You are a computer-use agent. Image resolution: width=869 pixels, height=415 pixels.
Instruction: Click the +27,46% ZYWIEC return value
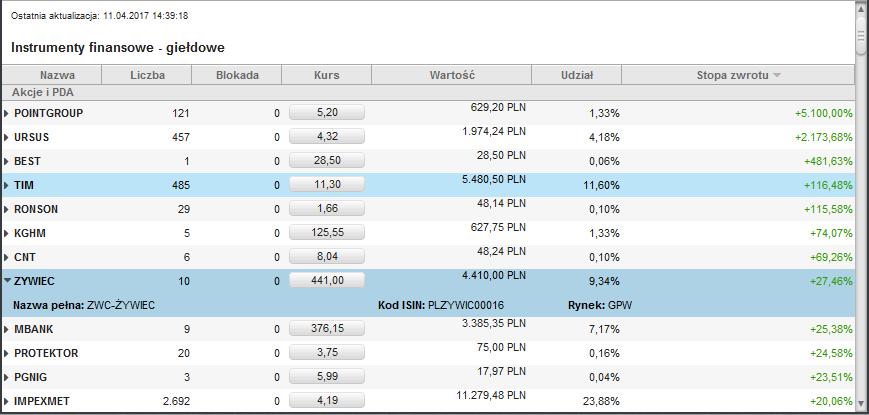[831, 281]
